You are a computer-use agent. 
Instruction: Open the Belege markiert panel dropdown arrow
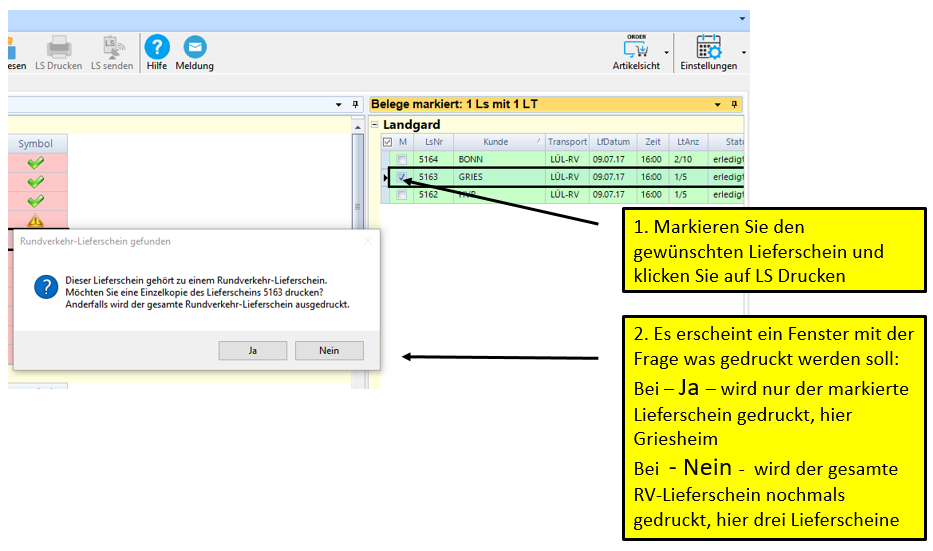(717, 104)
